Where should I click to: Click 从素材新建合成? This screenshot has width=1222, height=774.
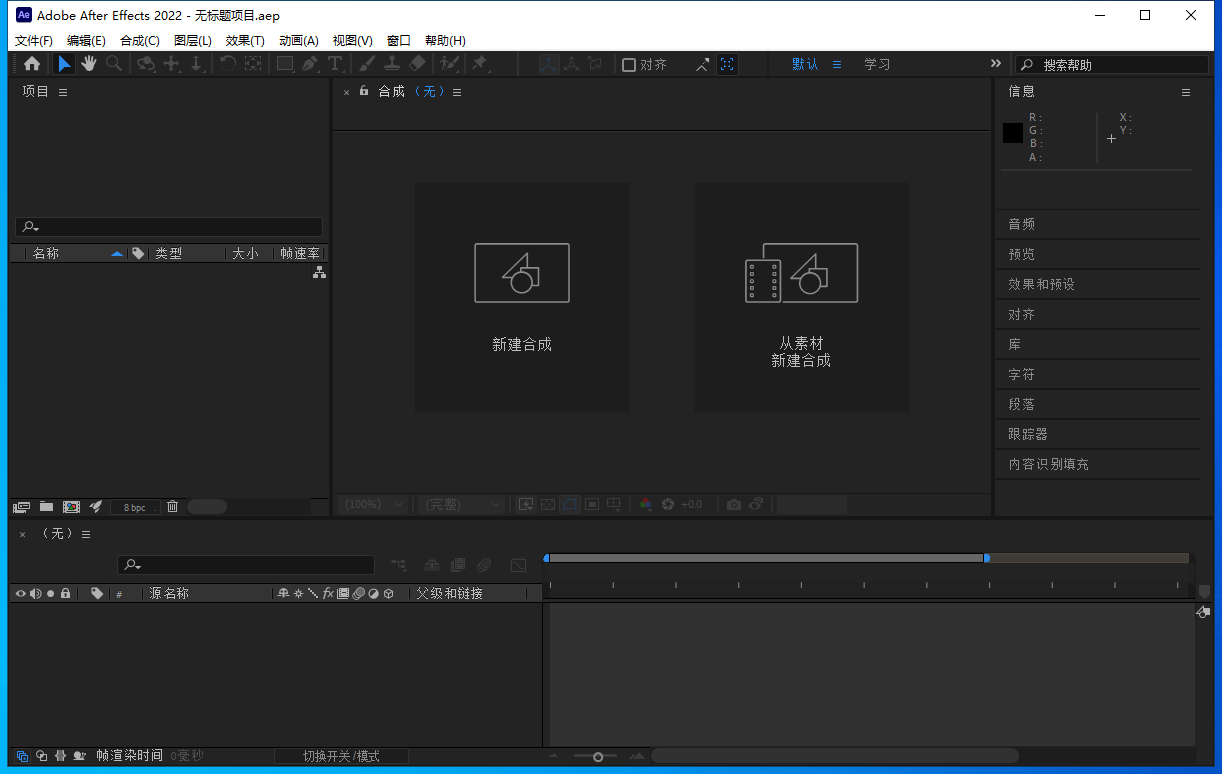(x=801, y=297)
